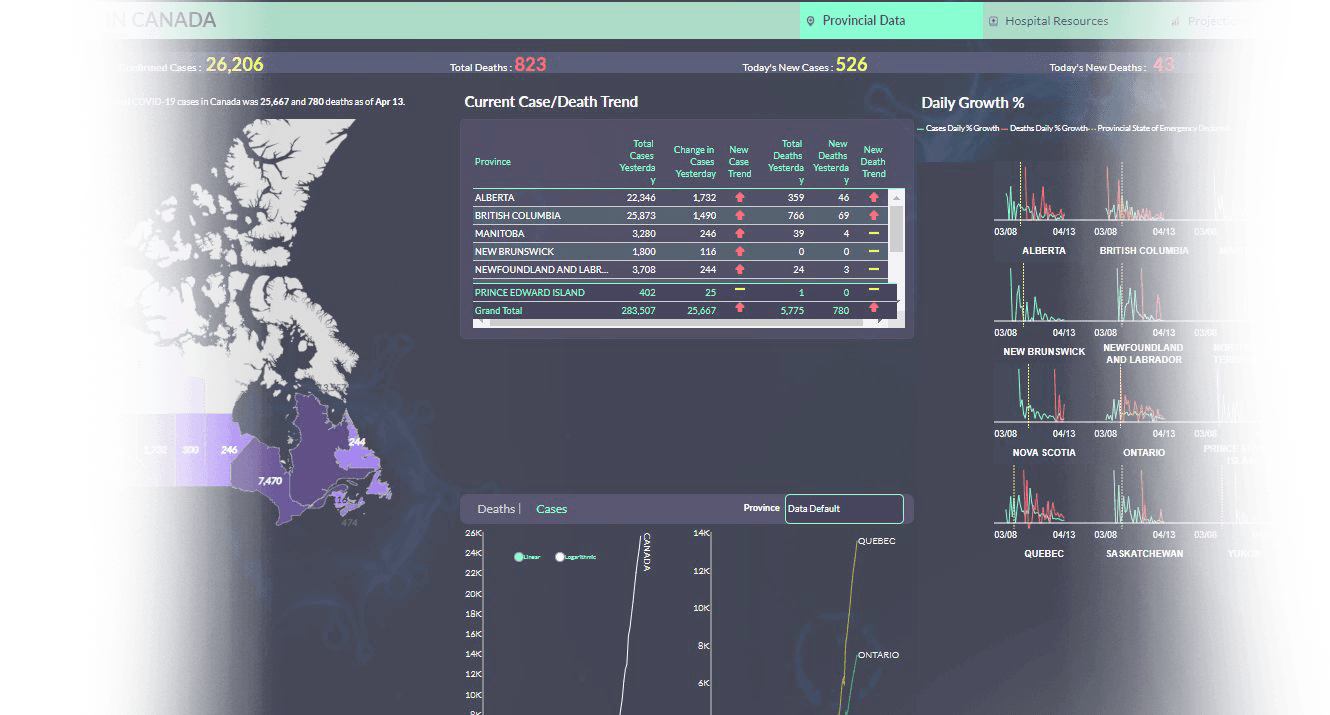Click Alberta's red New Case Trend arrow
Viewport: 1330px width, 715px height.
point(740,198)
